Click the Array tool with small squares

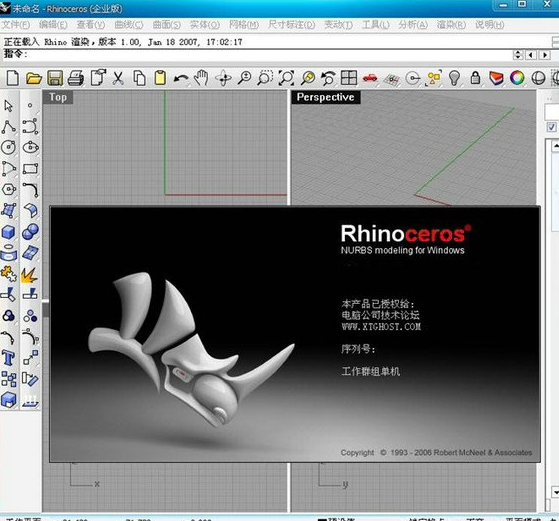[x=9, y=379]
